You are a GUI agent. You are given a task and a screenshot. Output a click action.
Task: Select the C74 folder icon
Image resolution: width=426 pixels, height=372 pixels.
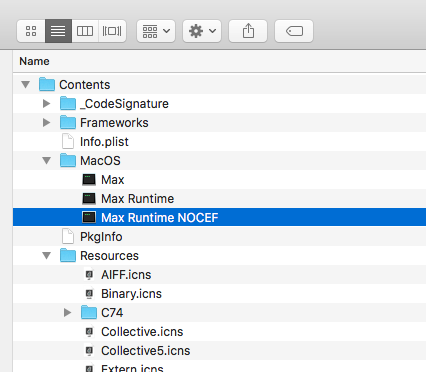[x=89, y=312]
